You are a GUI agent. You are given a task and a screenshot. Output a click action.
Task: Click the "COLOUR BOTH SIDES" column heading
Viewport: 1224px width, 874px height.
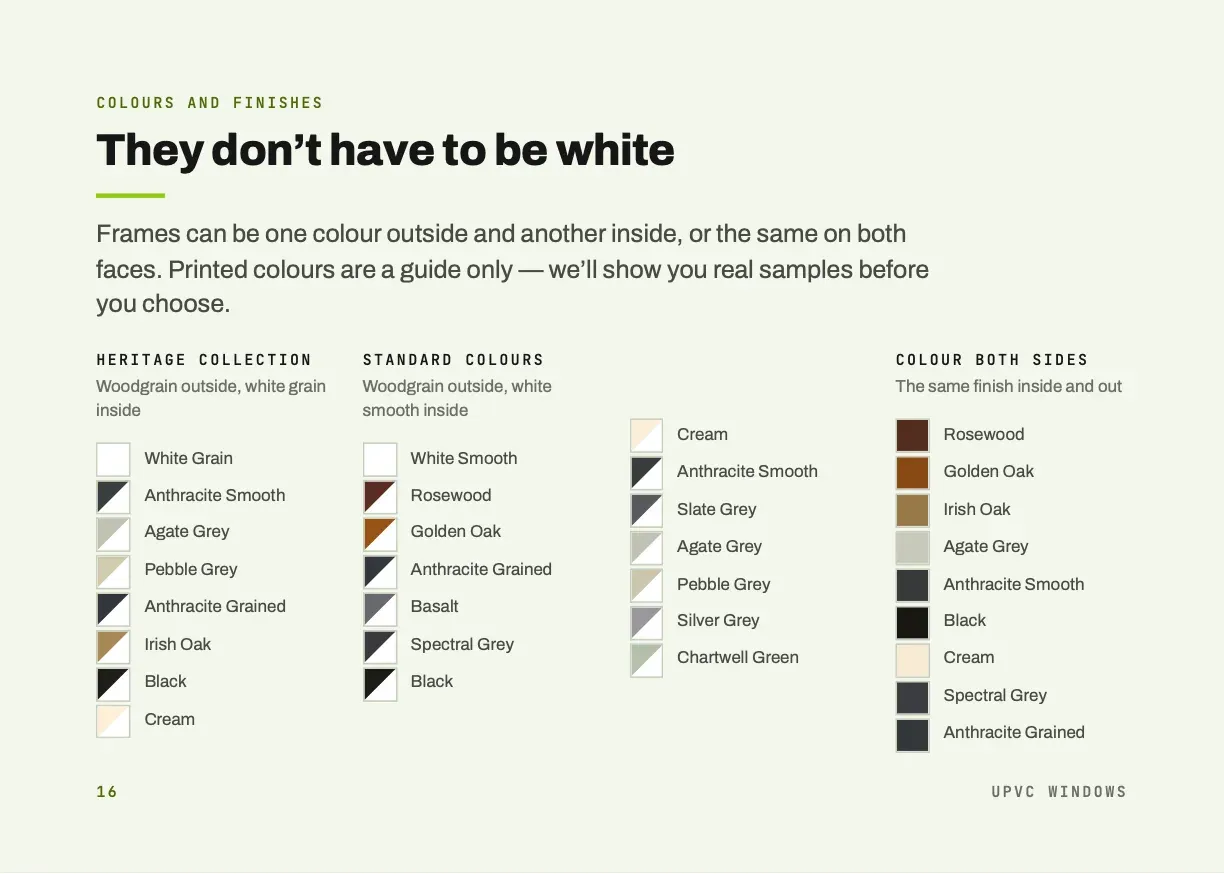pos(992,360)
